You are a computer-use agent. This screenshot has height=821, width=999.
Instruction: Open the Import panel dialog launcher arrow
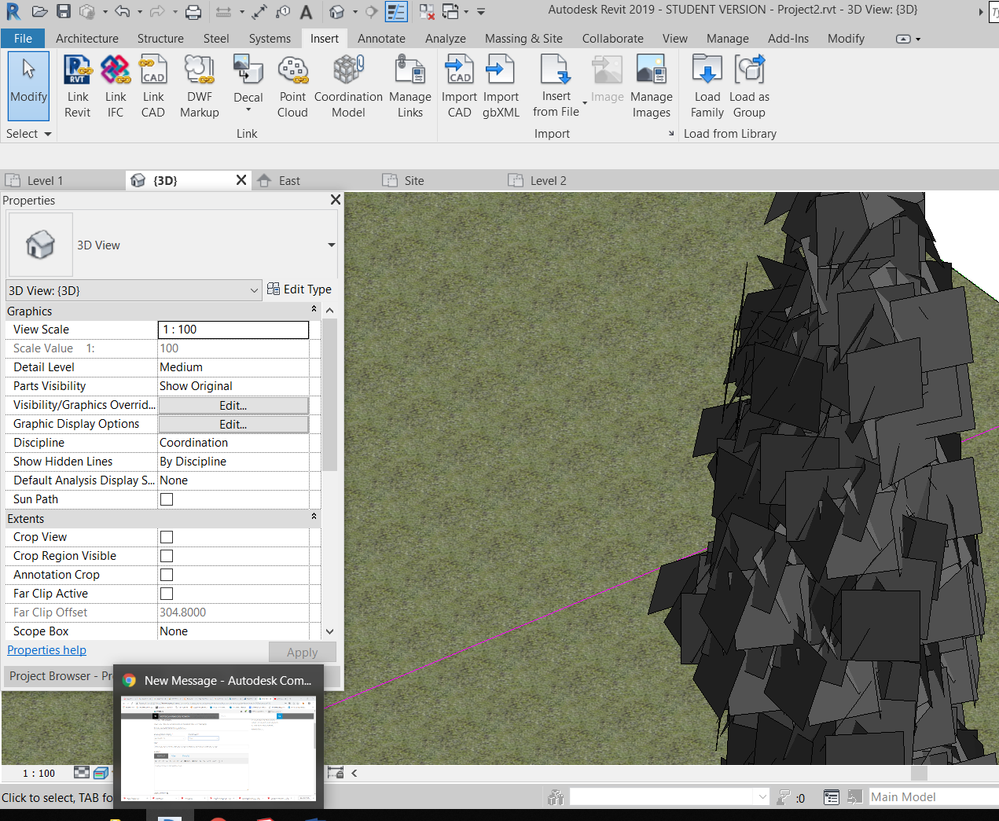(x=671, y=134)
